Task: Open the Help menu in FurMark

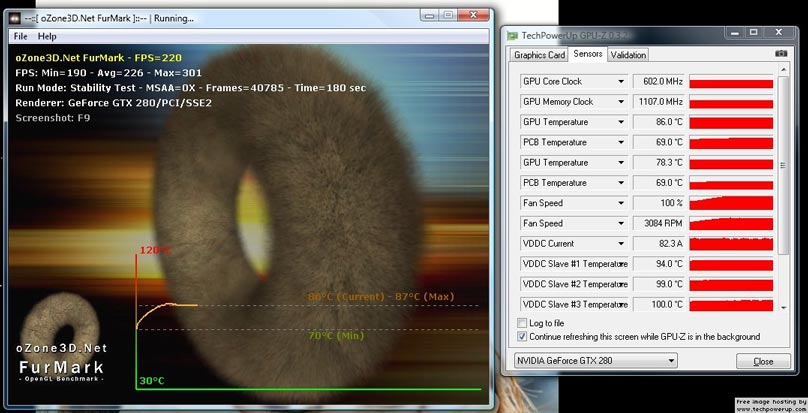Action: click(x=47, y=36)
